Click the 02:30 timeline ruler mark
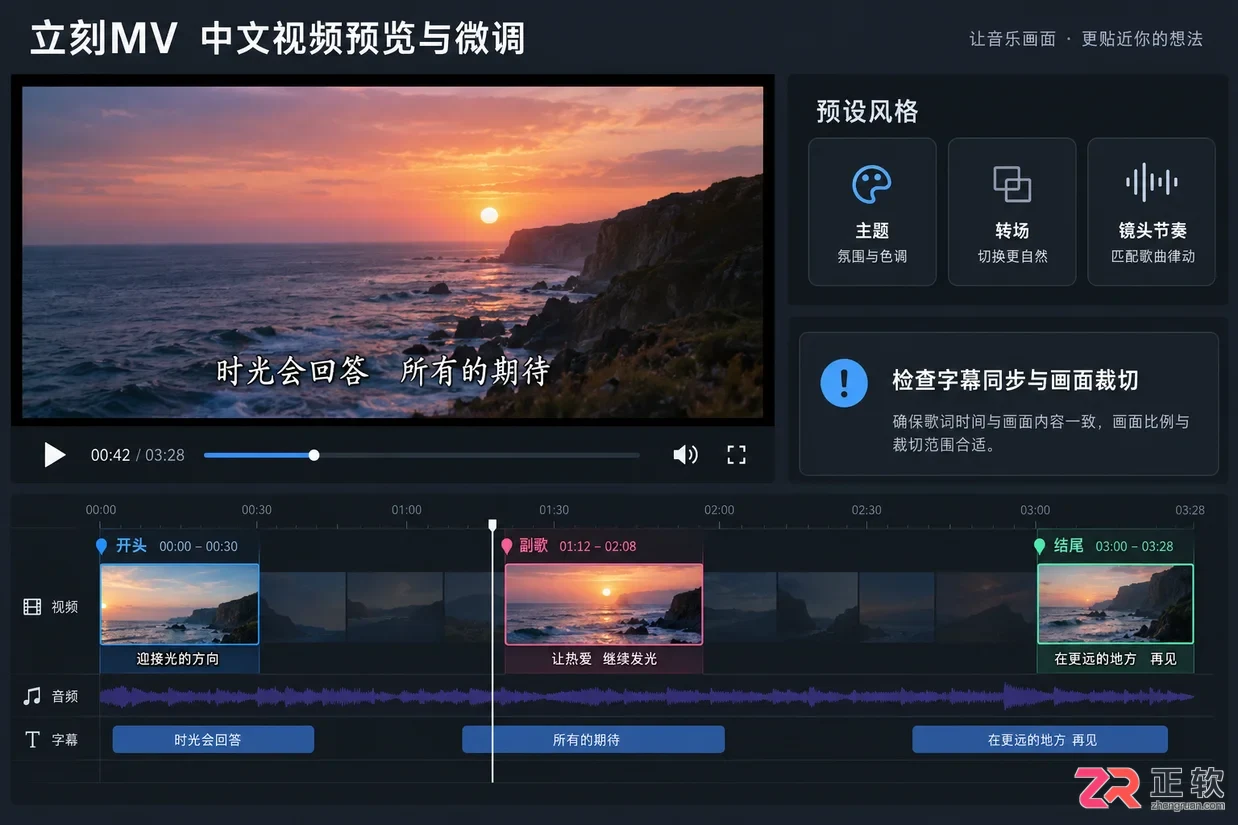This screenshot has height=825, width=1238. 866,510
